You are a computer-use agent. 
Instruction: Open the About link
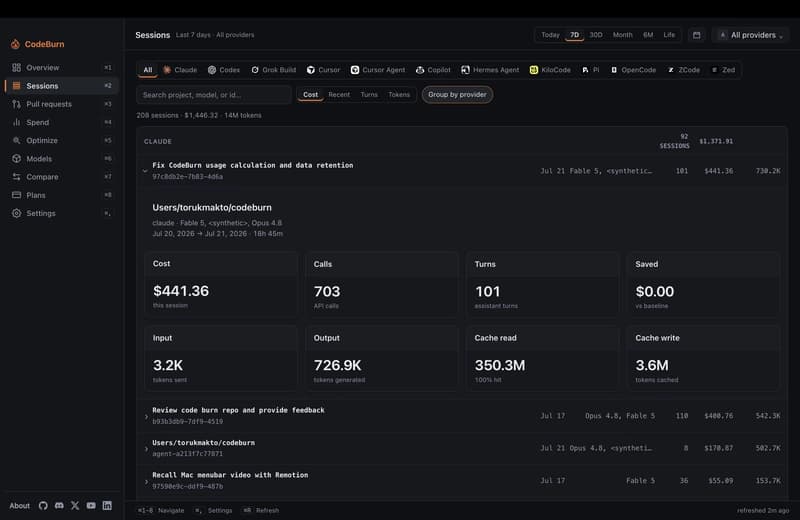click(19, 506)
